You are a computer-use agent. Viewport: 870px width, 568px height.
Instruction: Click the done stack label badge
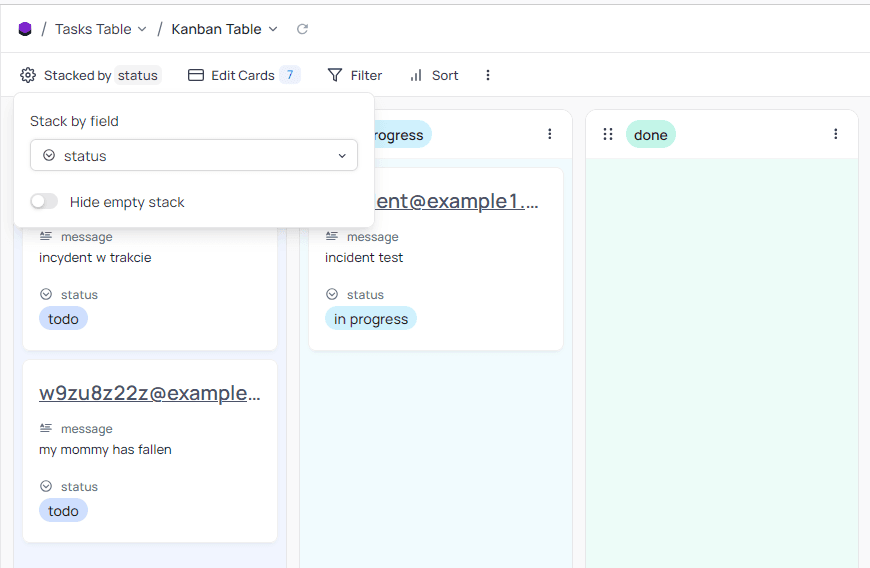(650, 135)
